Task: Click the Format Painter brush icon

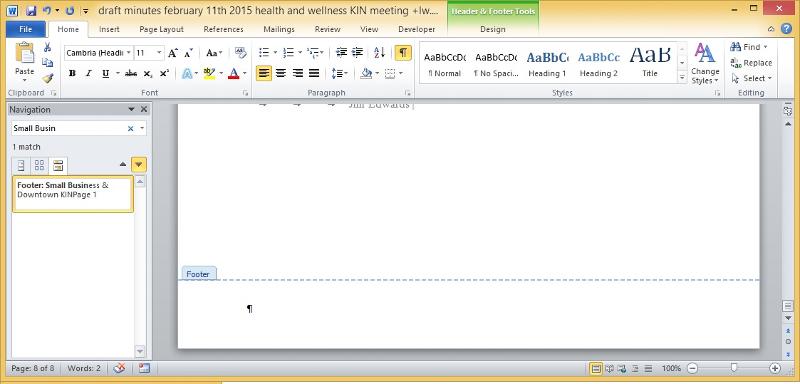Action: click(47, 78)
